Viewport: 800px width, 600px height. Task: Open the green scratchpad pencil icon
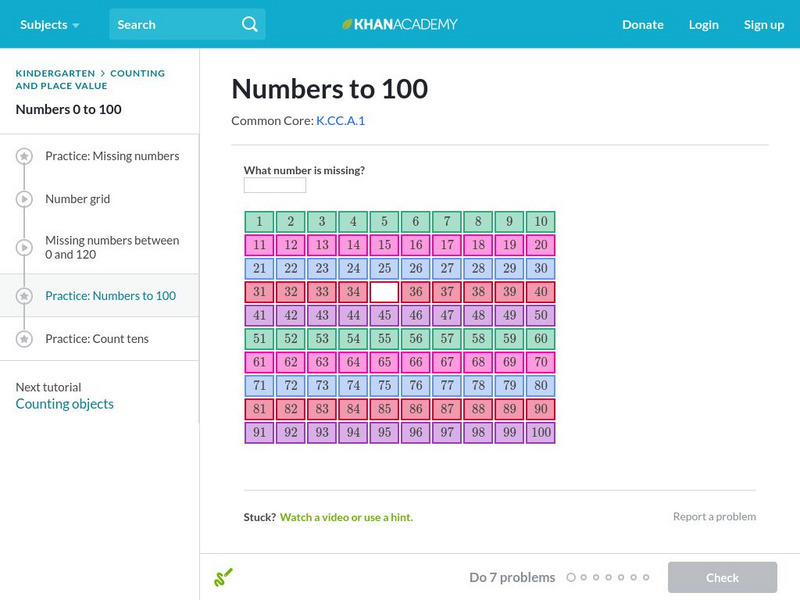click(223, 577)
